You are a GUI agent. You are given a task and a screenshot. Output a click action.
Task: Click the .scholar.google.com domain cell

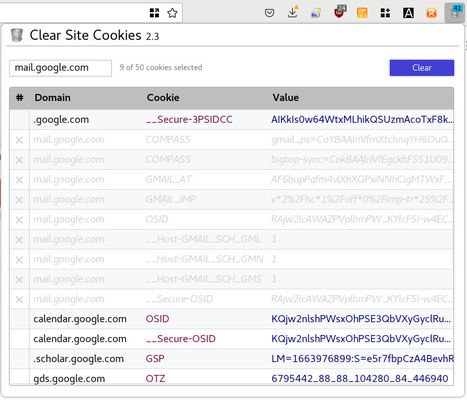click(x=78, y=359)
